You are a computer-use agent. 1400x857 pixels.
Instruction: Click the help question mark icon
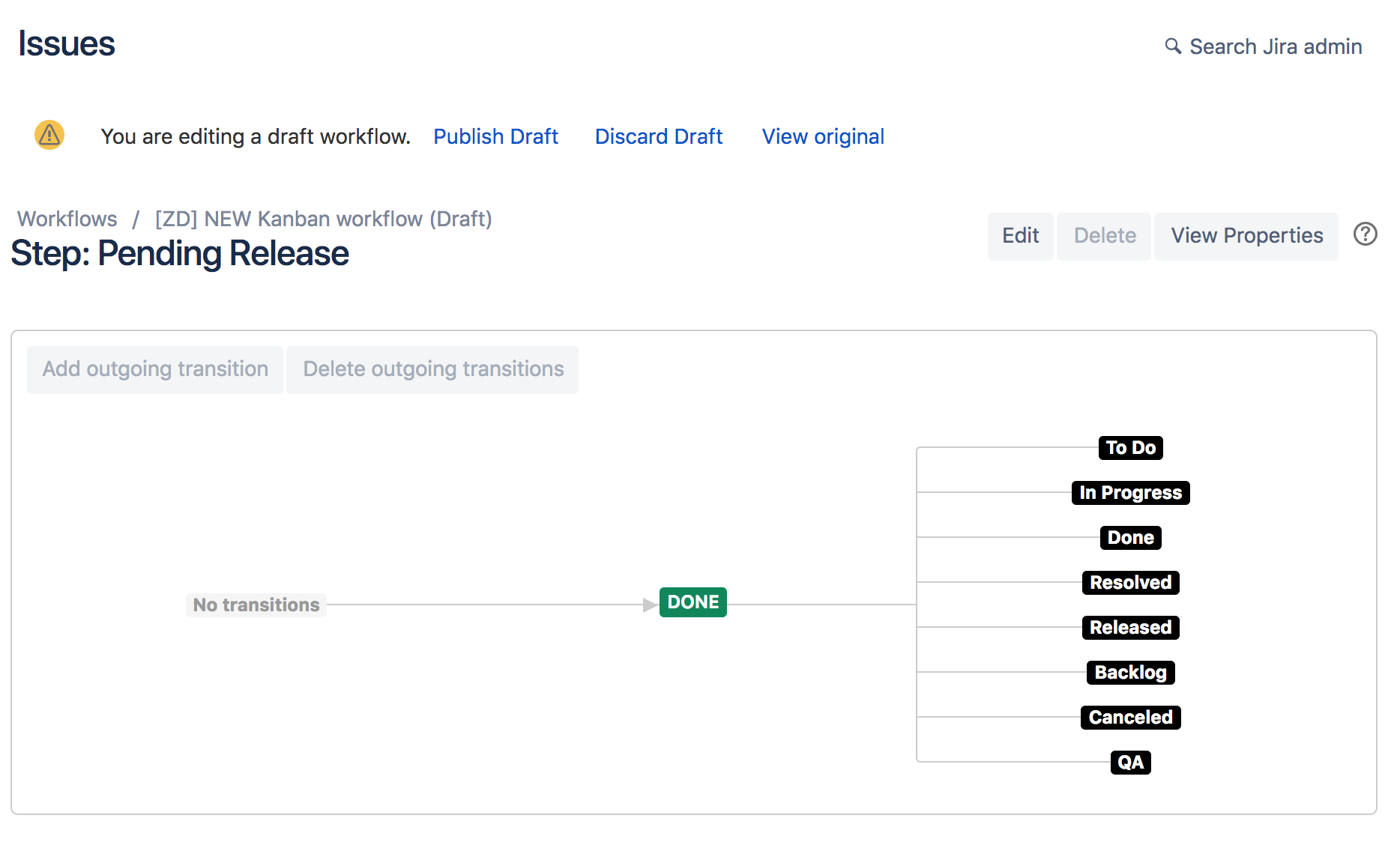(x=1366, y=234)
